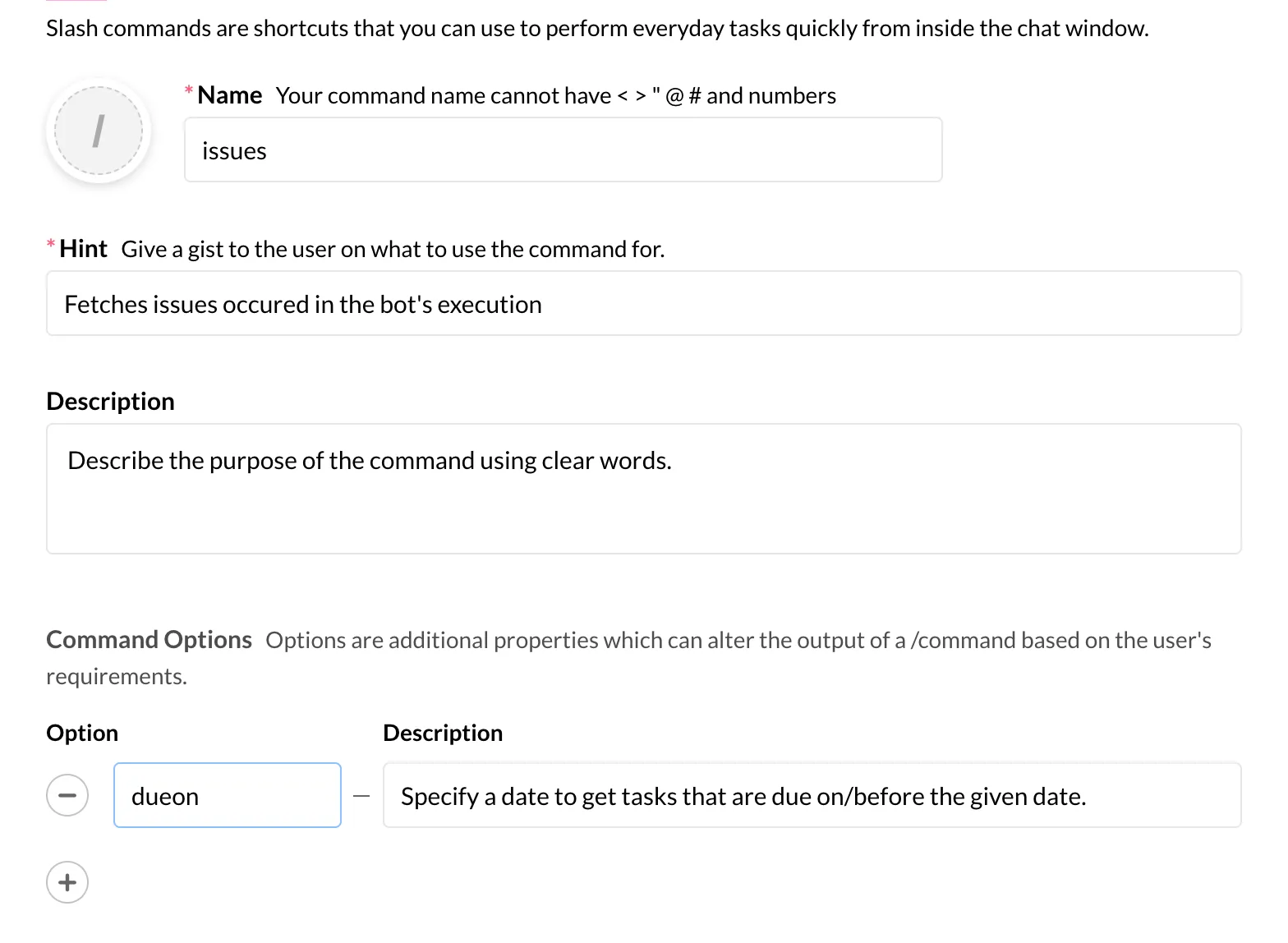This screenshot has width=1288, height=943.
Task: Add a new command option with plus icon
Action: coord(67,882)
